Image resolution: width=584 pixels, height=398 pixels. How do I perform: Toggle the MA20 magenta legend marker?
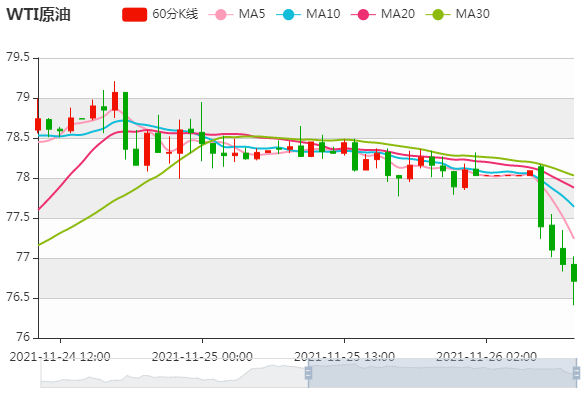(x=363, y=15)
